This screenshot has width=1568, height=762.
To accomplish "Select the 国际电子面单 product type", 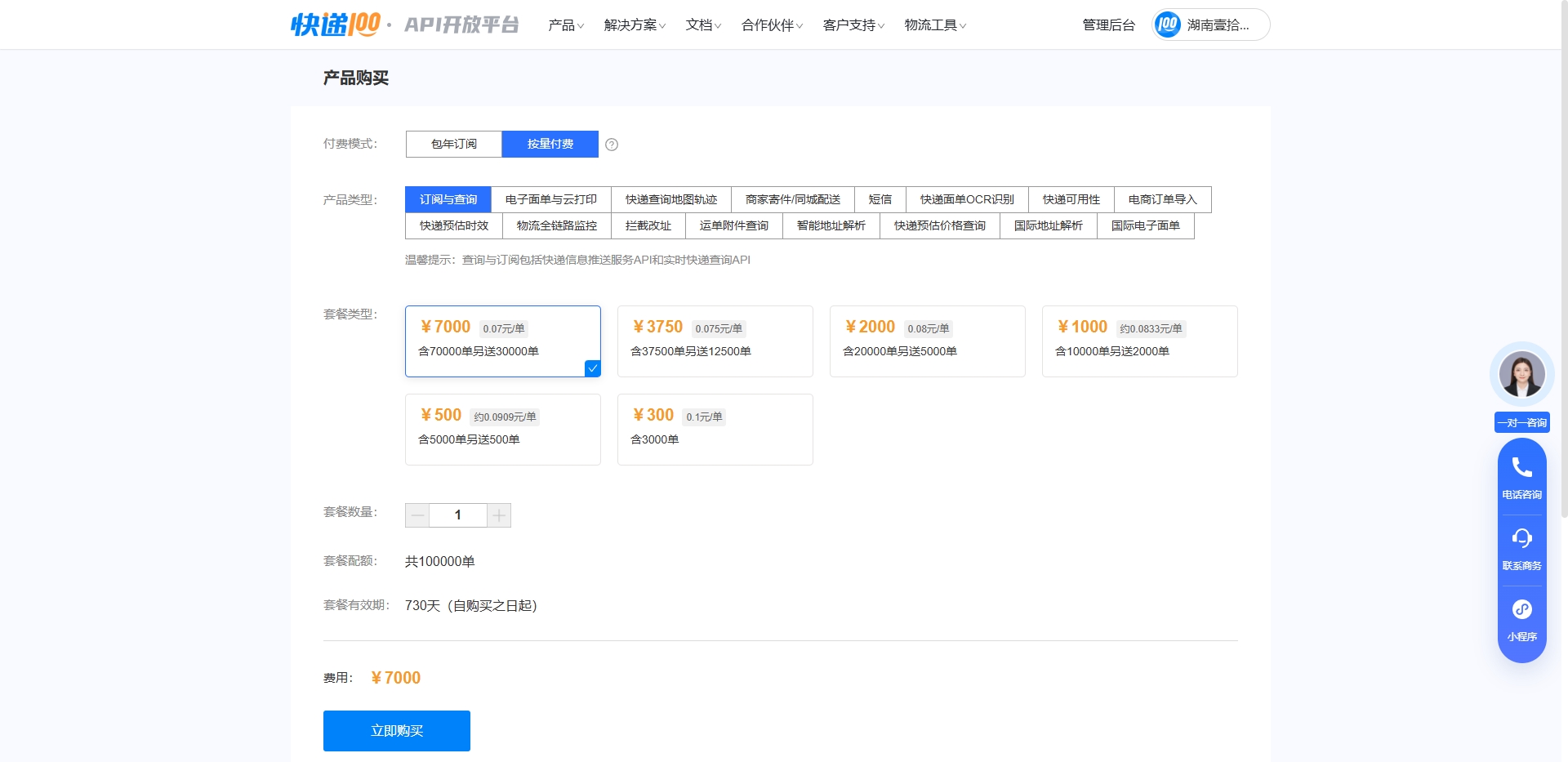I will tap(1145, 225).
